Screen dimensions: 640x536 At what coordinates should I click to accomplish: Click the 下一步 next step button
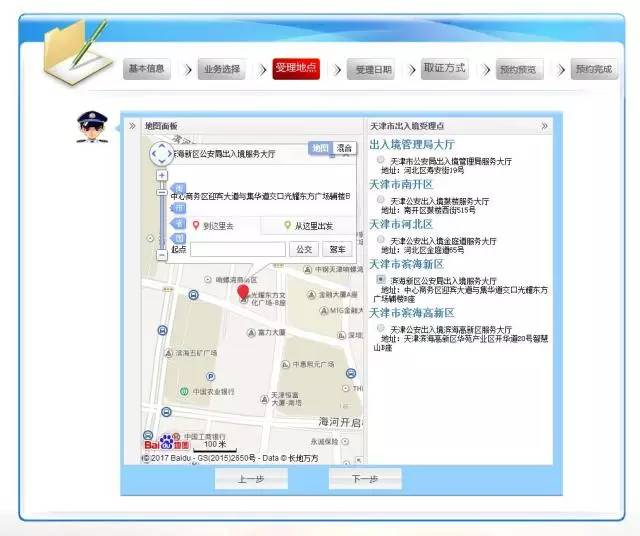(x=365, y=479)
